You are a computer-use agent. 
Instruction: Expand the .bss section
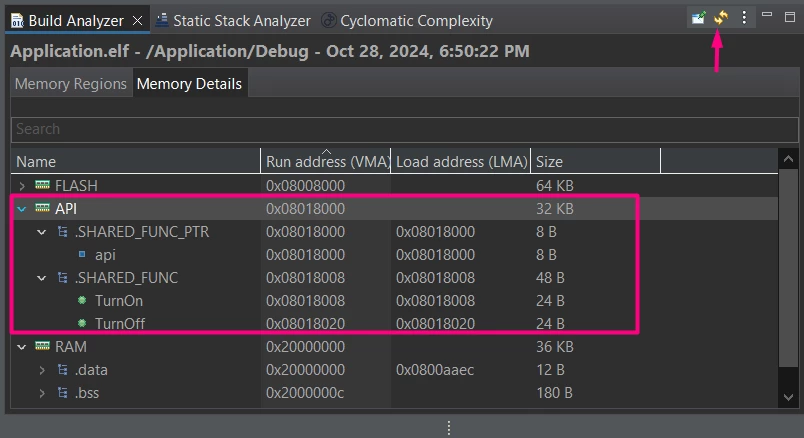pyautogui.click(x=42, y=393)
